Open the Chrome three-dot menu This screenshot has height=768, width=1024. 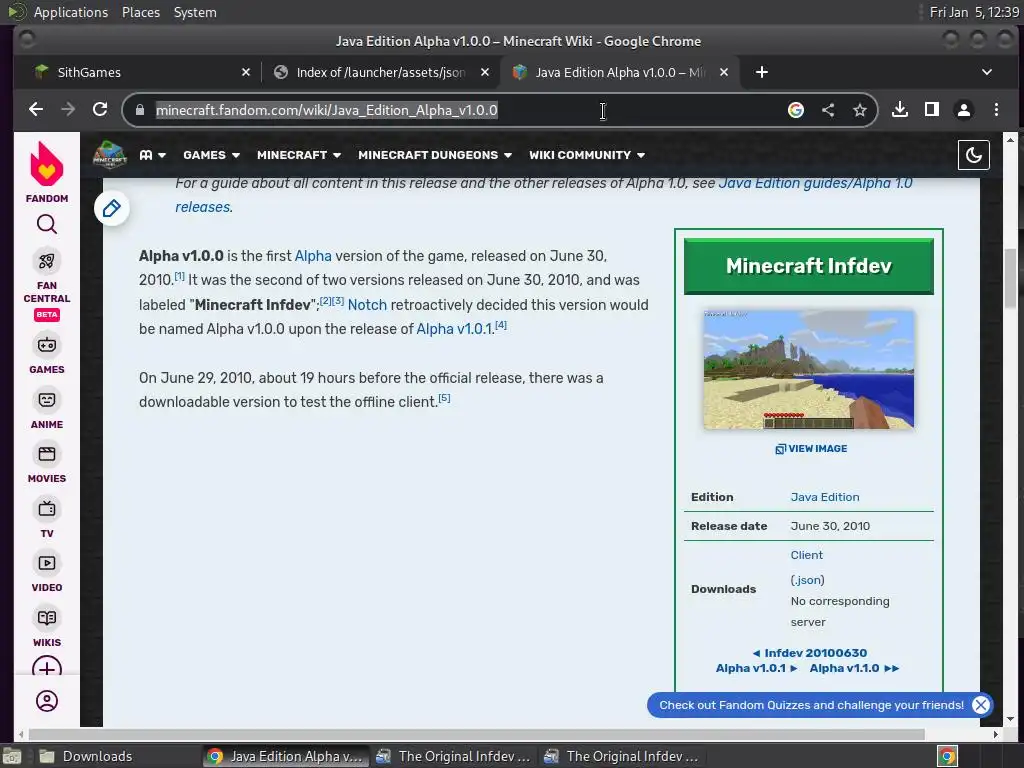[x=996, y=110]
